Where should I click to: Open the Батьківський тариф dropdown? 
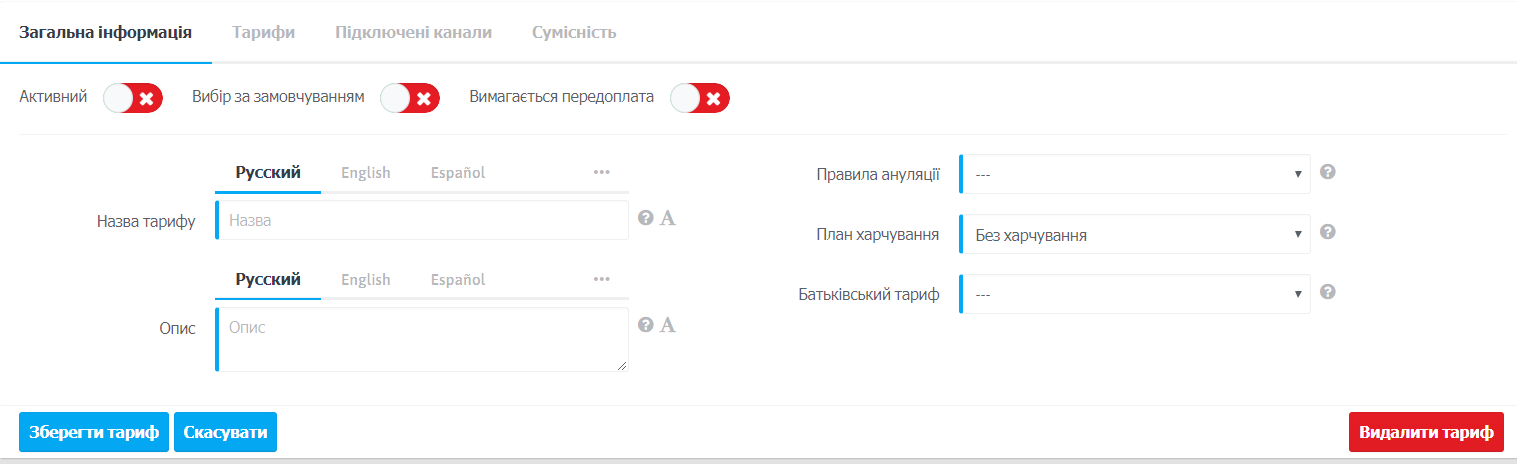[1134, 294]
